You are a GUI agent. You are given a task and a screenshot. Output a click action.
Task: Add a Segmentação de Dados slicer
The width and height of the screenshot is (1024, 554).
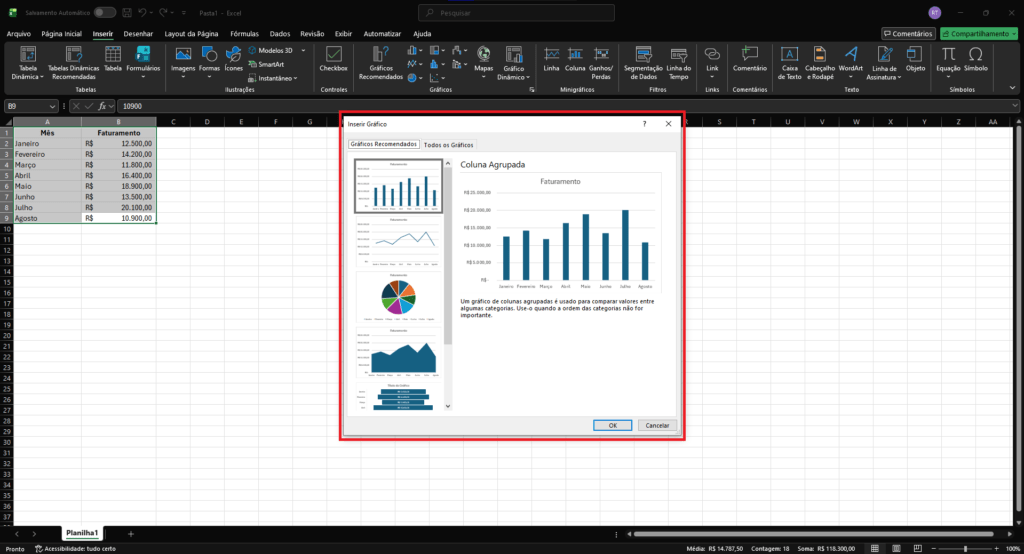pos(643,63)
